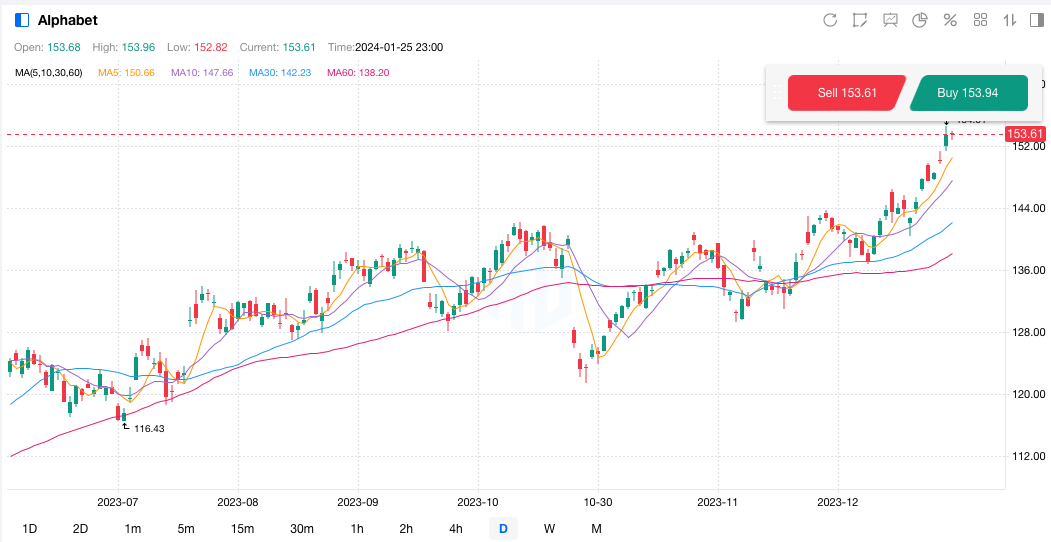Click the pie chart icon

pos(920,20)
